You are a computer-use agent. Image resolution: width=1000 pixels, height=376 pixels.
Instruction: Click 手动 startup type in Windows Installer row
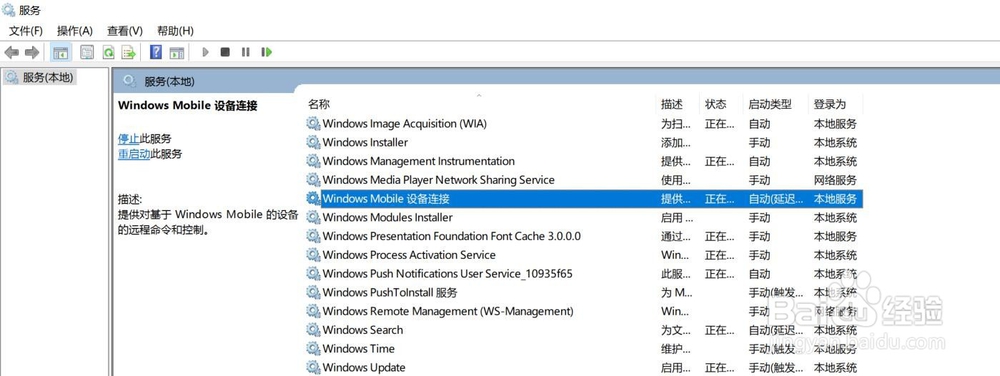click(x=759, y=143)
